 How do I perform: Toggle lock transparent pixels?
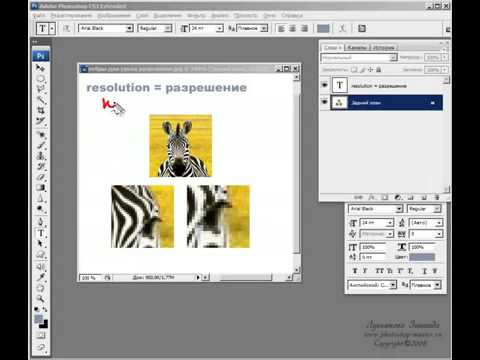tap(354, 70)
